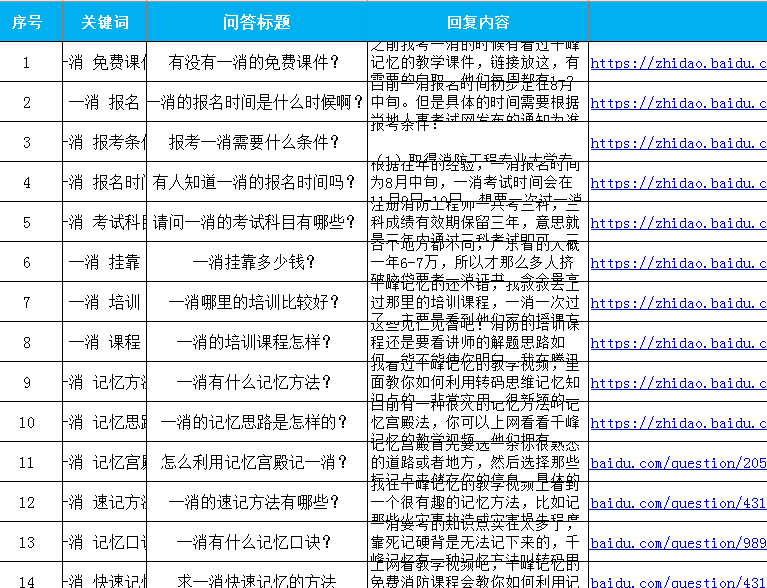Select reply cell mentioning 科成绩有效期保留三年
Viewport: 767px width, 588px height.
pyautogui.click(x=478, y=222)
